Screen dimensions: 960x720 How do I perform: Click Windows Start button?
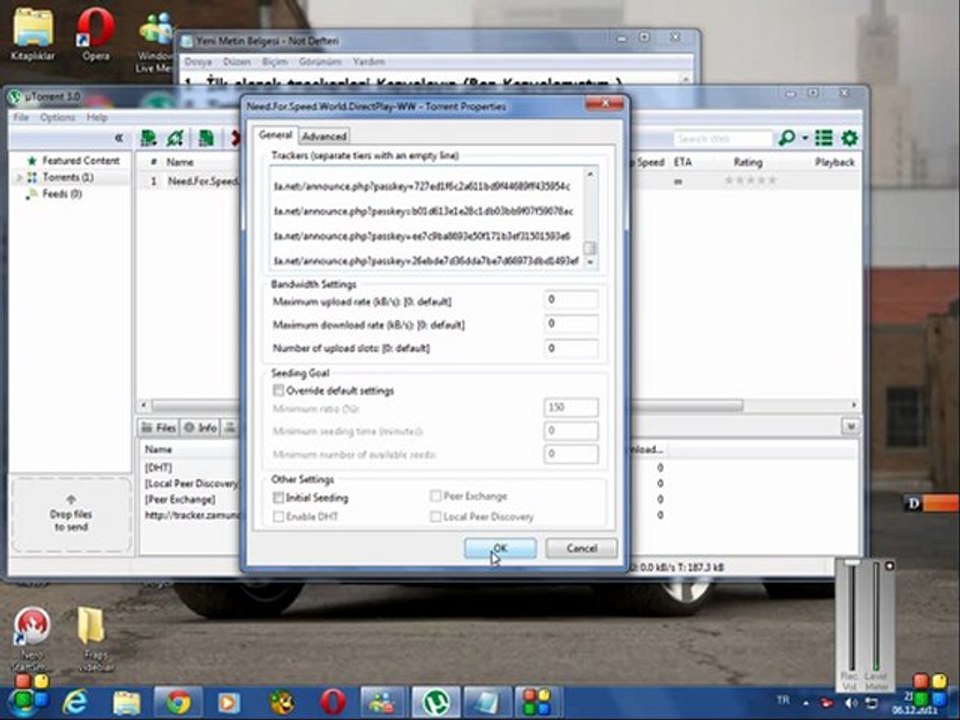click(x=23, y=702)
